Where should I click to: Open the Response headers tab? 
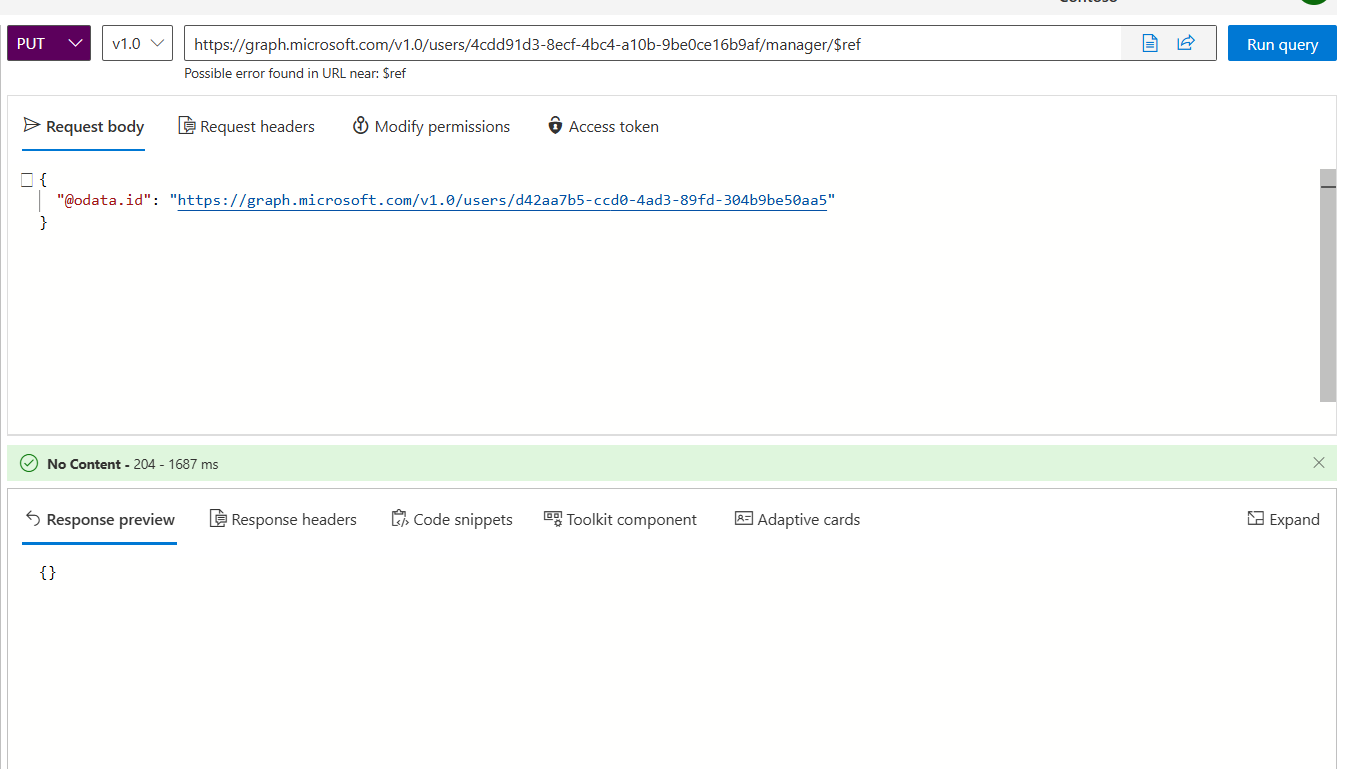tap(283, 520)
